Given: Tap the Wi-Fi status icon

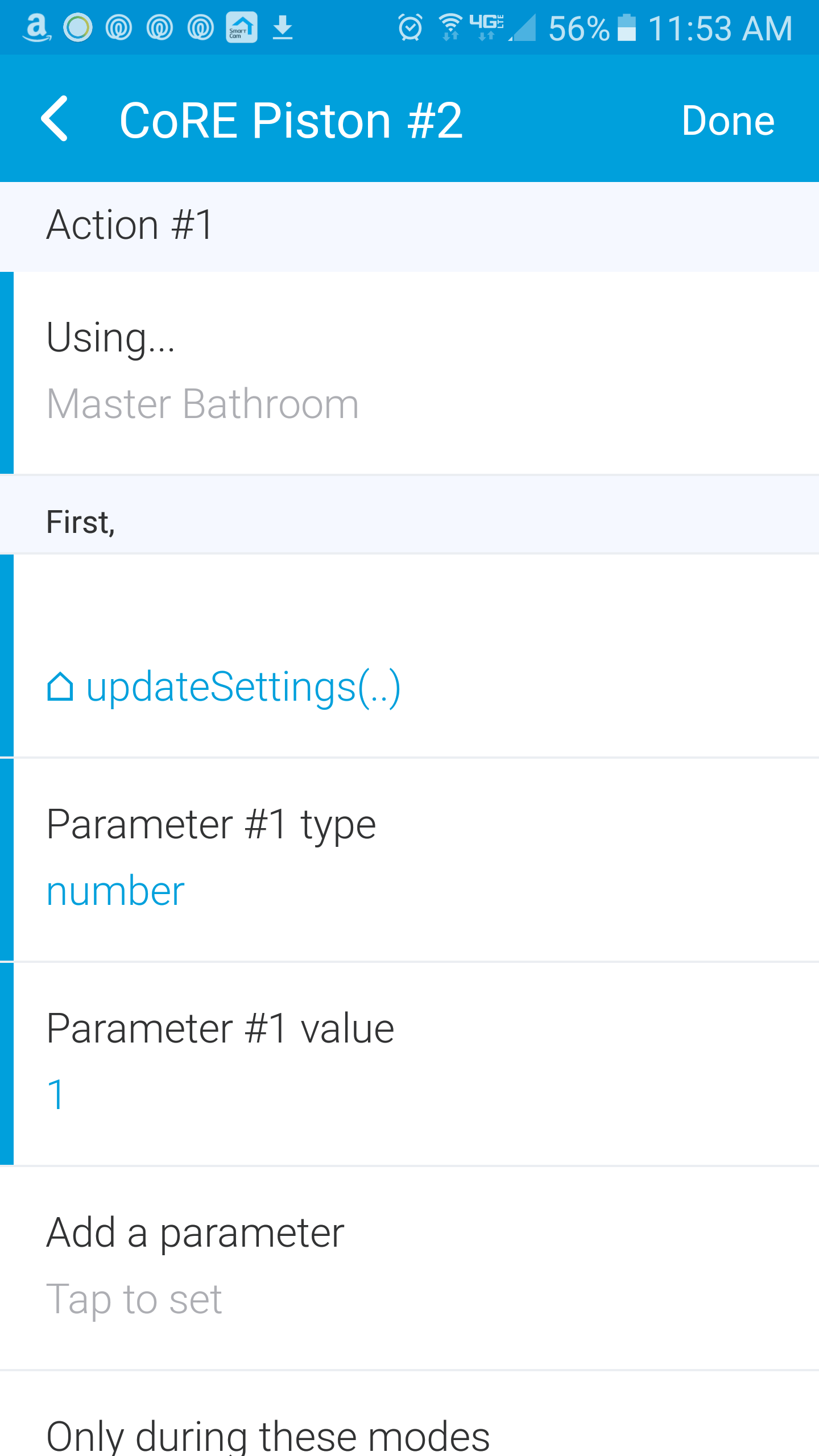Looking at the screenshot, I should tap(450, 27).
